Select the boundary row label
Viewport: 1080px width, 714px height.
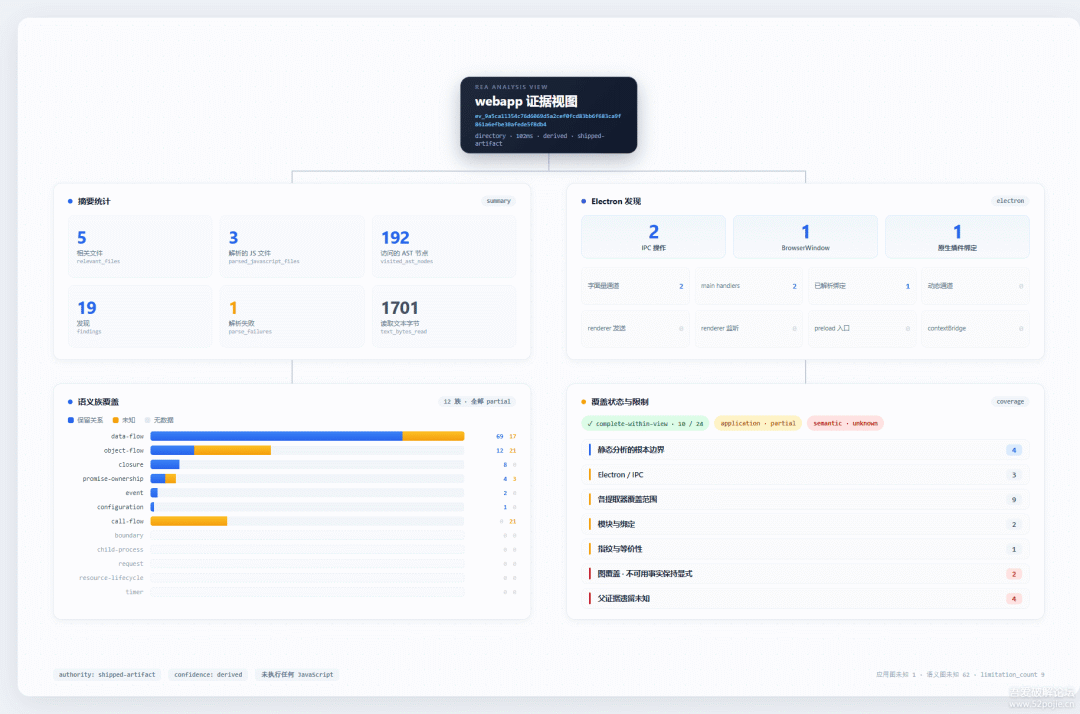129,535
